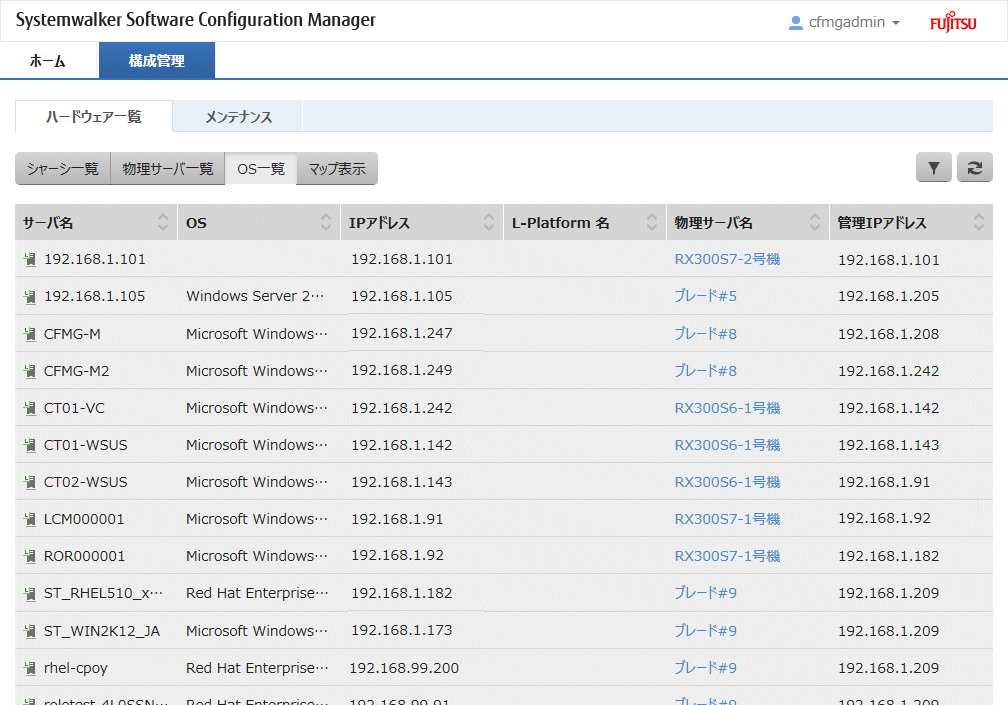Click server icon next to LCM000001

[30, 519]
